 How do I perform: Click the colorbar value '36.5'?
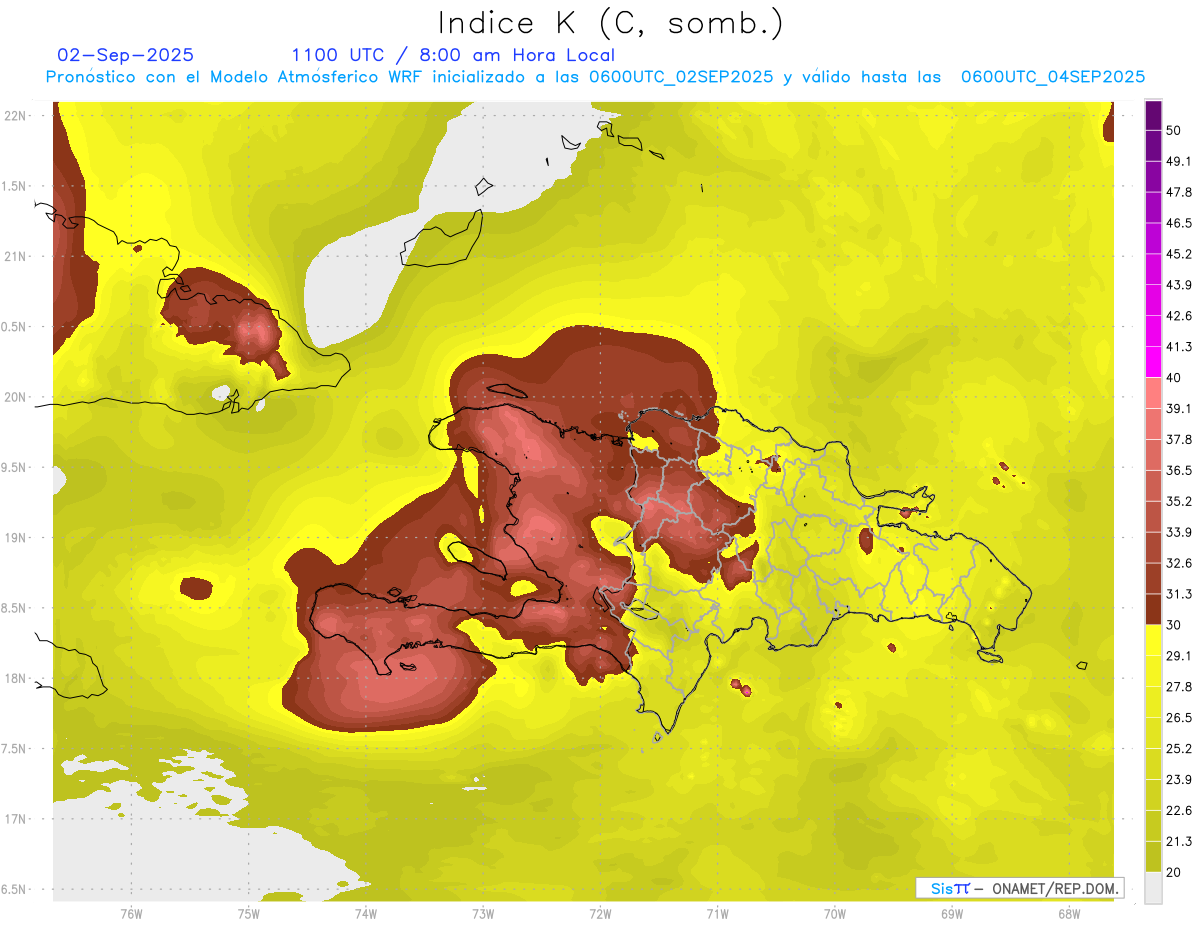(x=1179, y=470)
